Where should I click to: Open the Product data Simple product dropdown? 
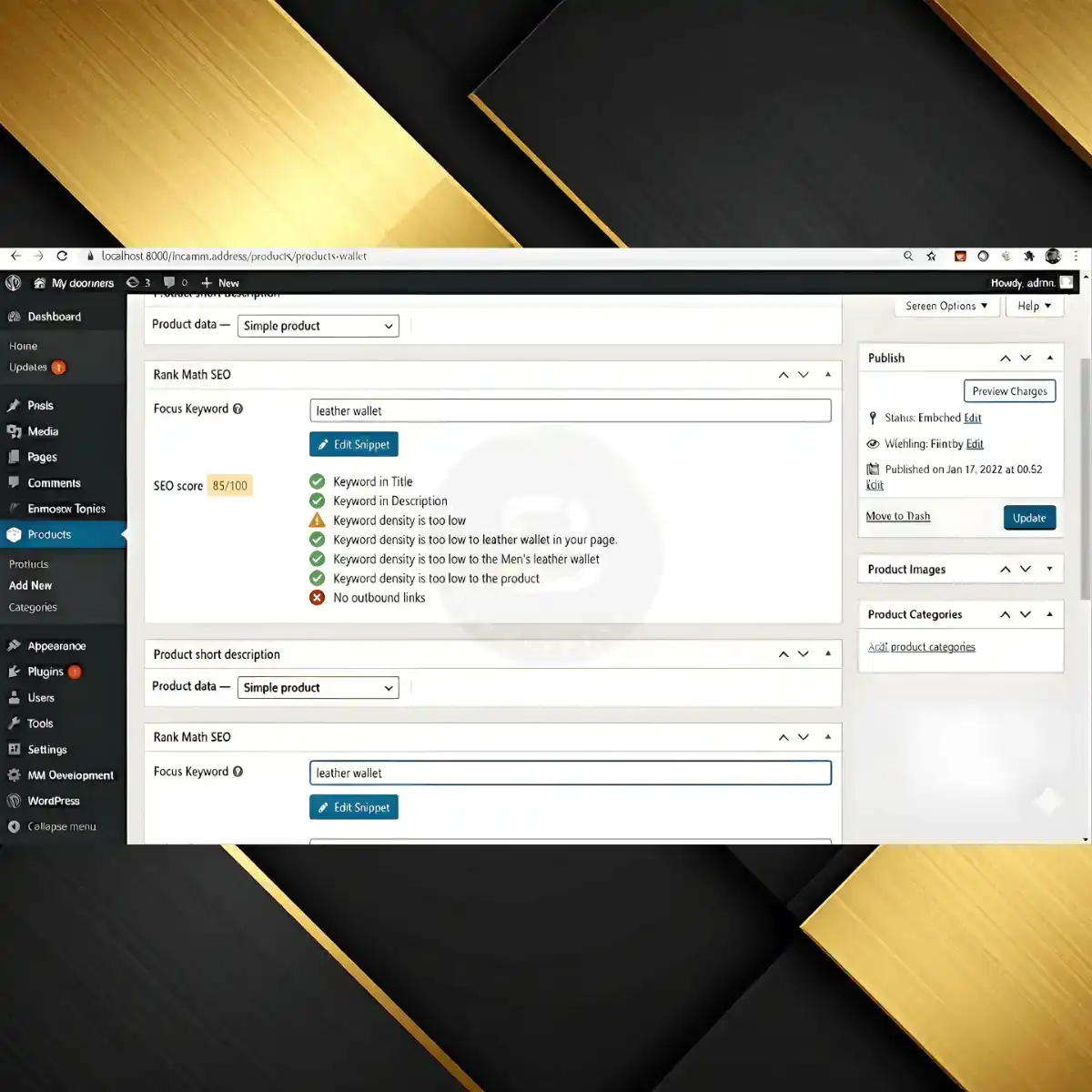318,325
